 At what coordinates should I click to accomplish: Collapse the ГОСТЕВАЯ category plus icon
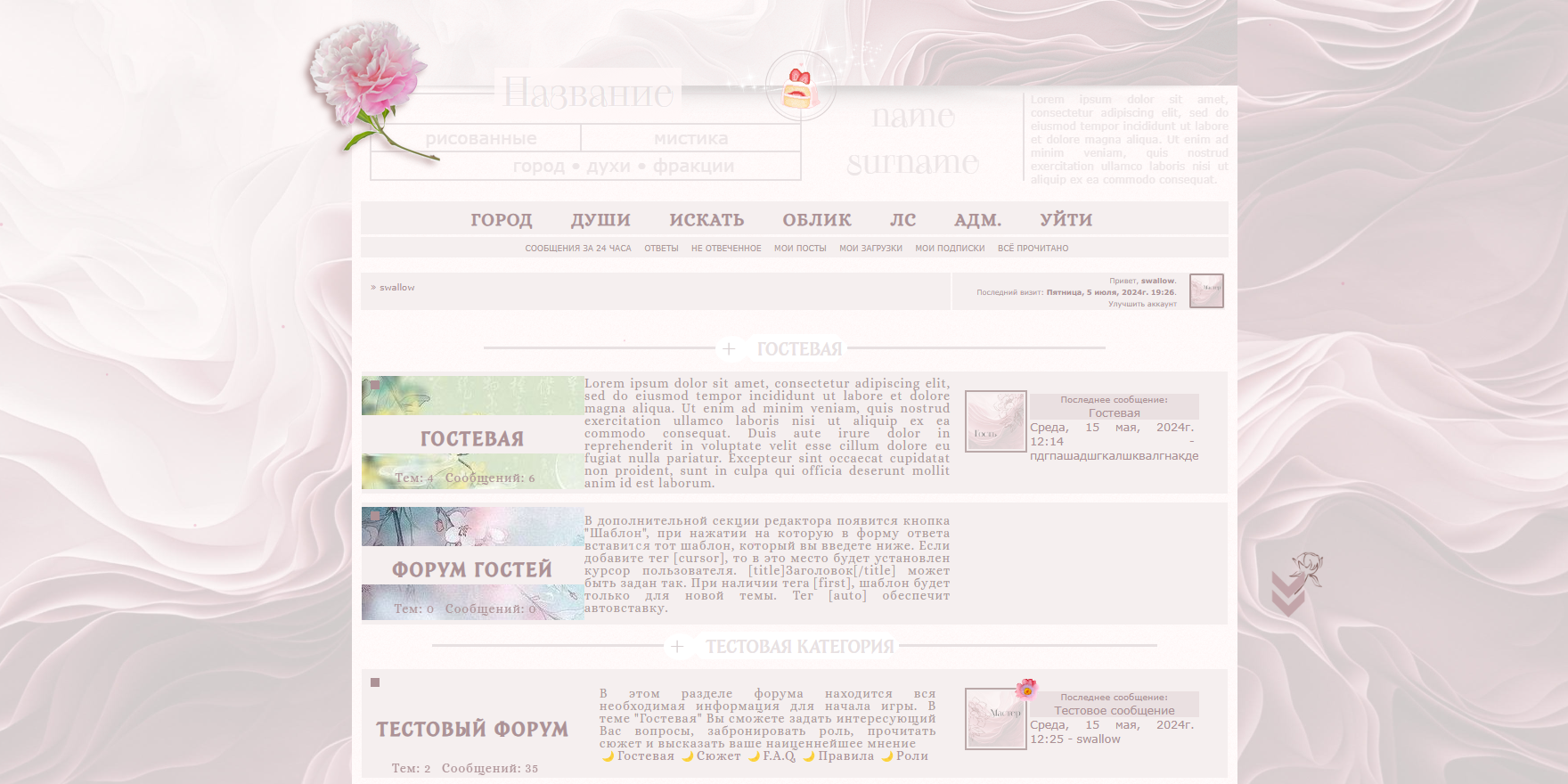tap(729, 349)
